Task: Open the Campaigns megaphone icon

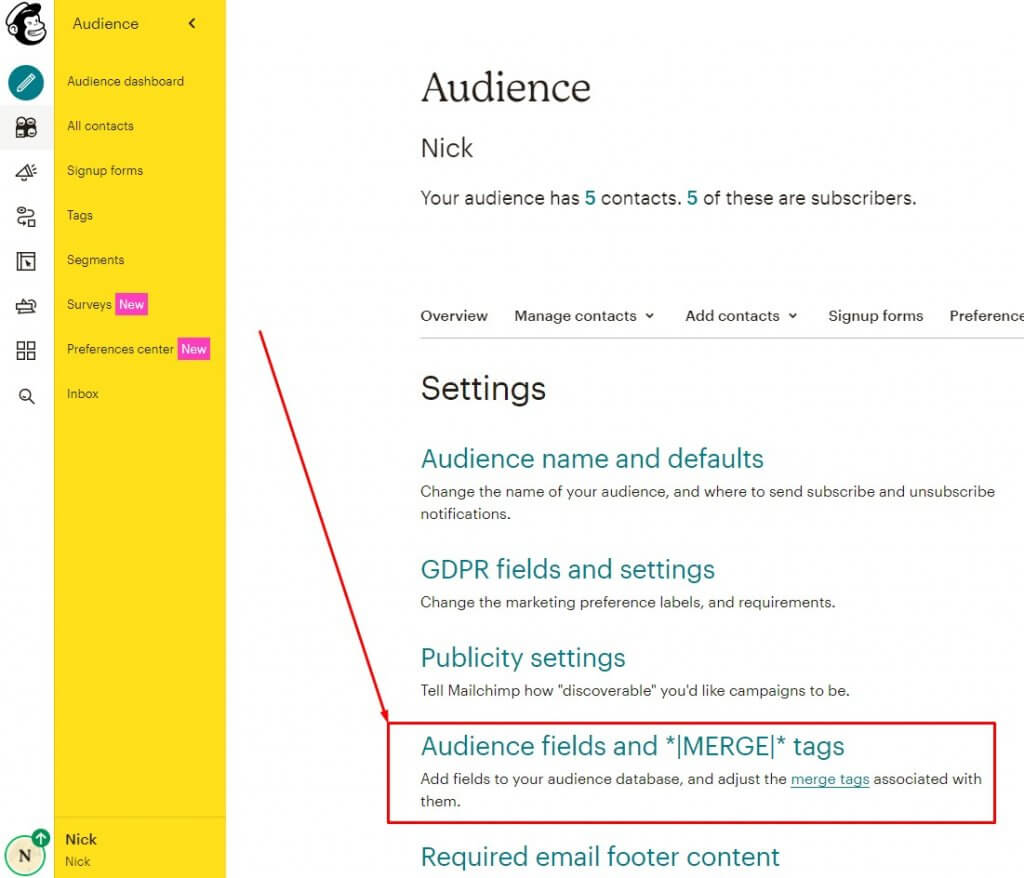Action: tap(26, 172)
